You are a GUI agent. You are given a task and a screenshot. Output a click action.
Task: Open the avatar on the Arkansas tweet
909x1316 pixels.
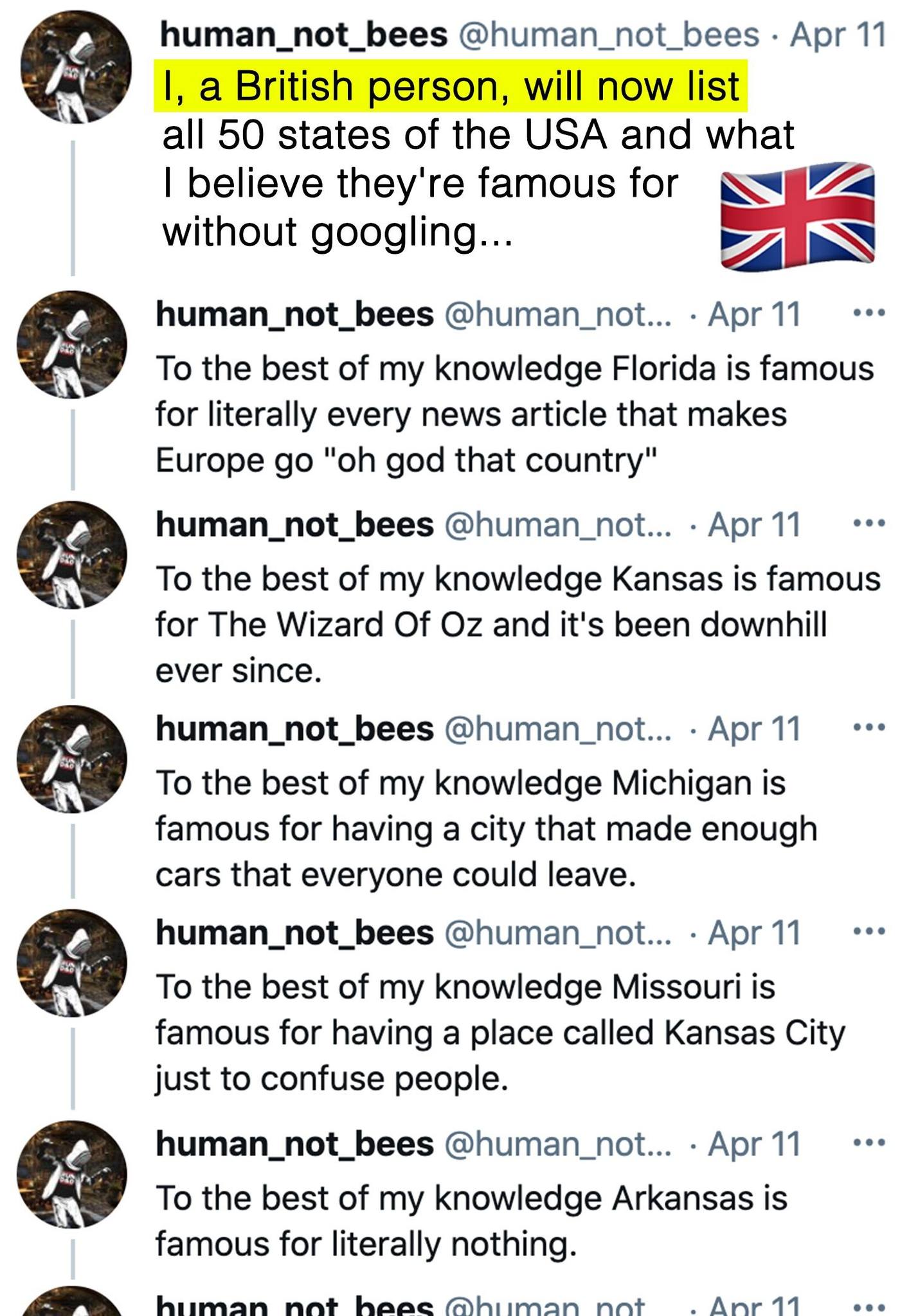(72, 1176)
